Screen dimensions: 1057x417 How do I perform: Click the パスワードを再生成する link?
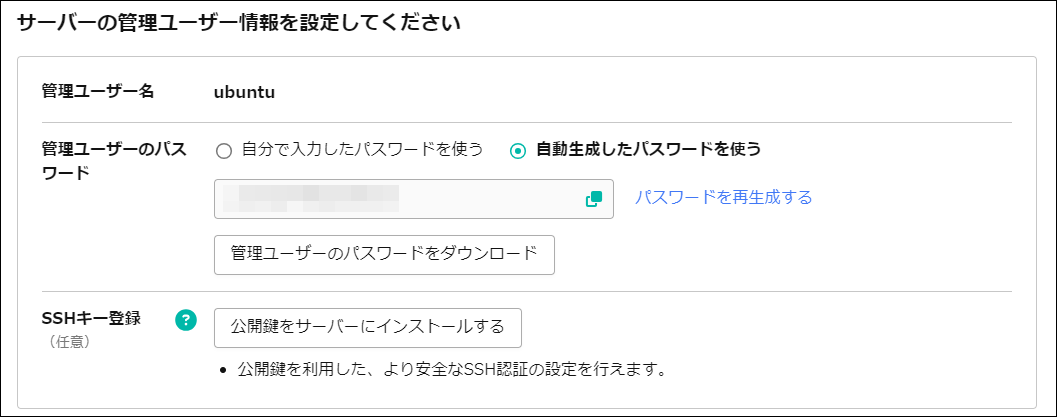click(x=723, y=197)
